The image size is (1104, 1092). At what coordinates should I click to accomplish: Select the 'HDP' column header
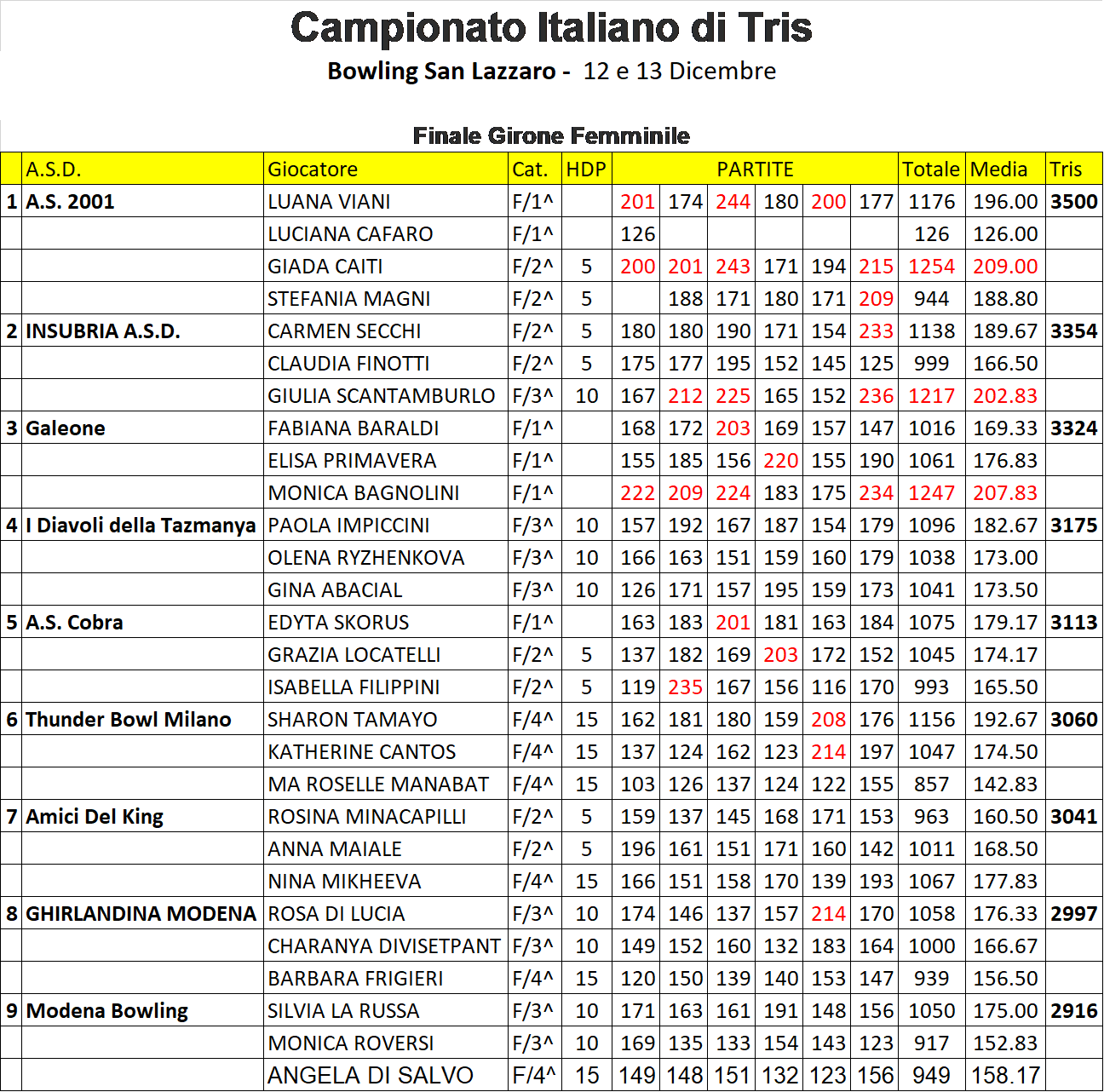tap(586, 169)
